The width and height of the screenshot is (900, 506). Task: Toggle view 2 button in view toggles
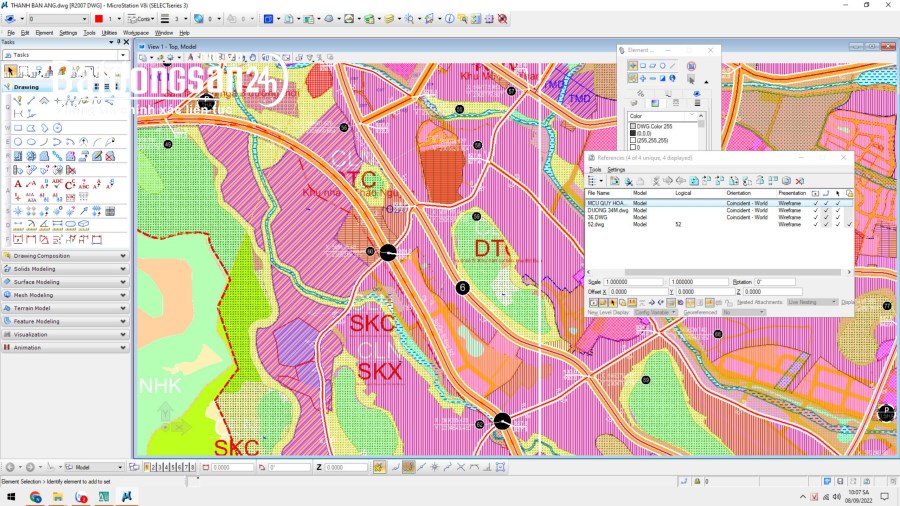(153, 467)
